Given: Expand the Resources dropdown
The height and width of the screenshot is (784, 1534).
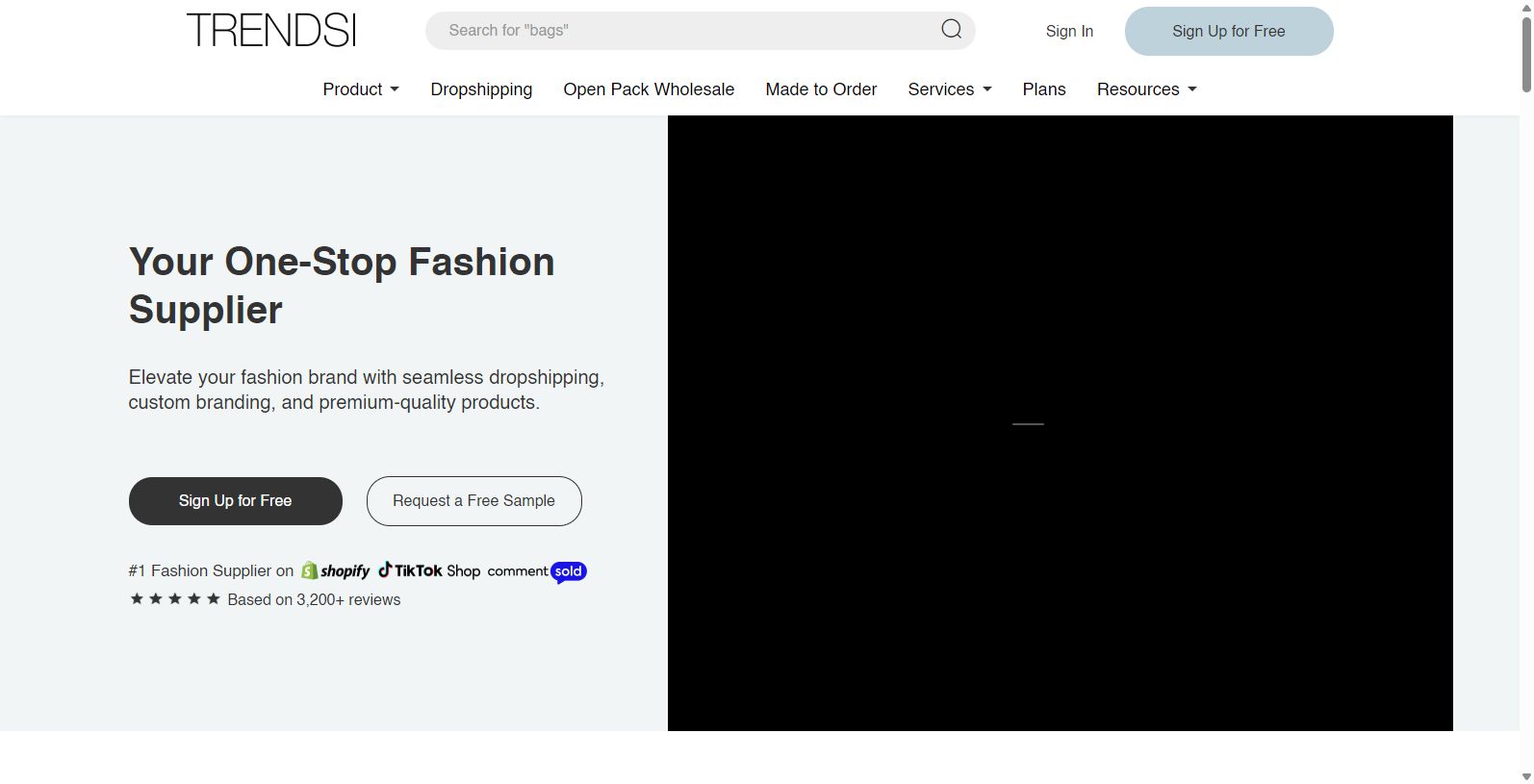Looking at the screenshot, I should coord(1147,89).
